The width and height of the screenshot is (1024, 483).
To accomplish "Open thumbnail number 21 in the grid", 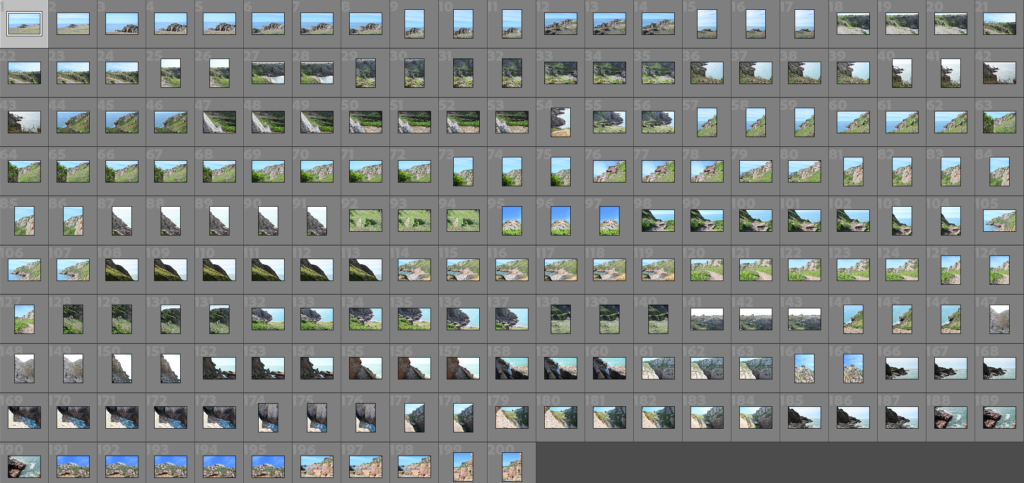I will point(999,24).
